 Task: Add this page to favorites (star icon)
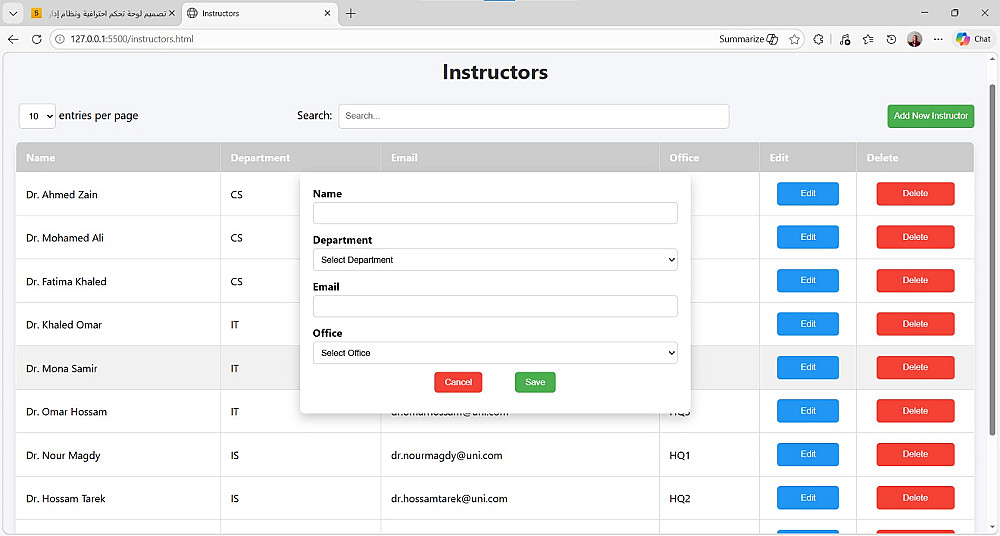click(x=794, y=39)
